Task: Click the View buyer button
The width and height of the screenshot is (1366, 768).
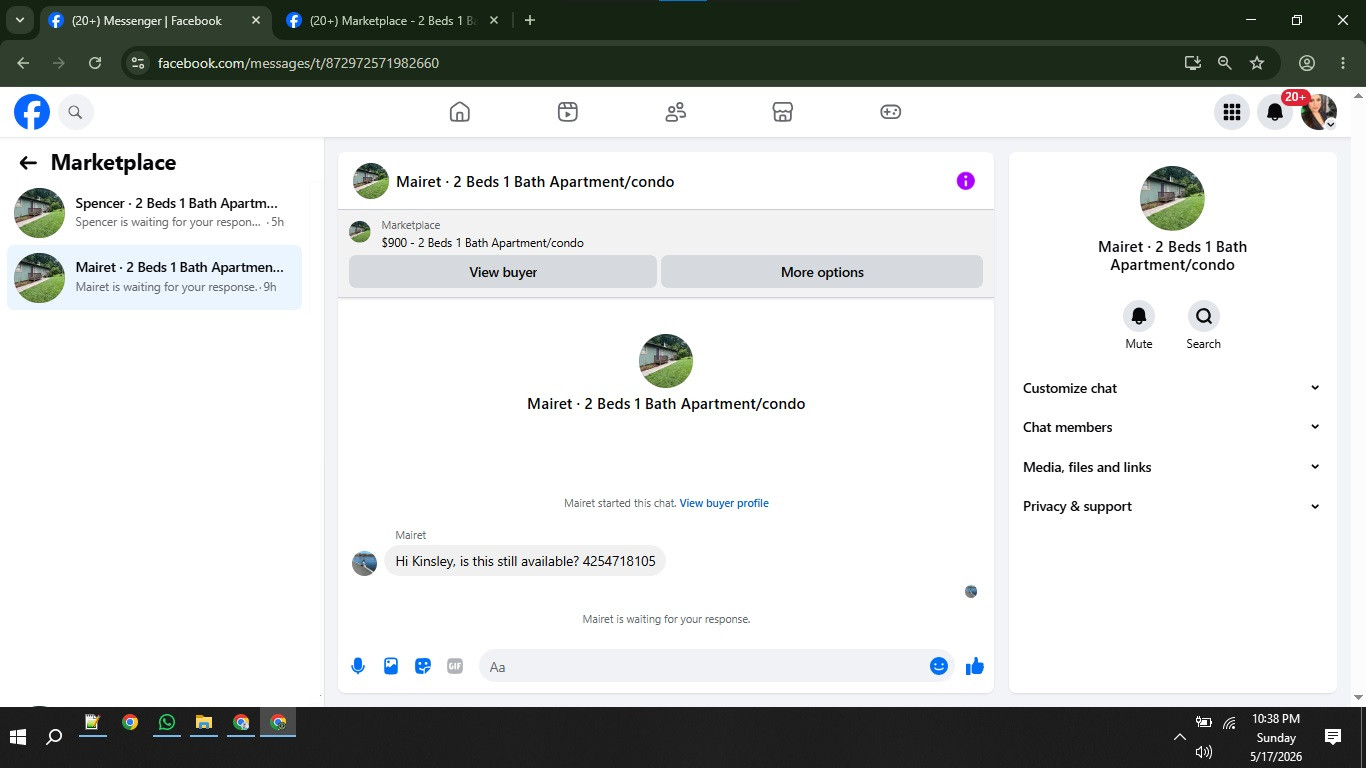Action: point(503,272)
